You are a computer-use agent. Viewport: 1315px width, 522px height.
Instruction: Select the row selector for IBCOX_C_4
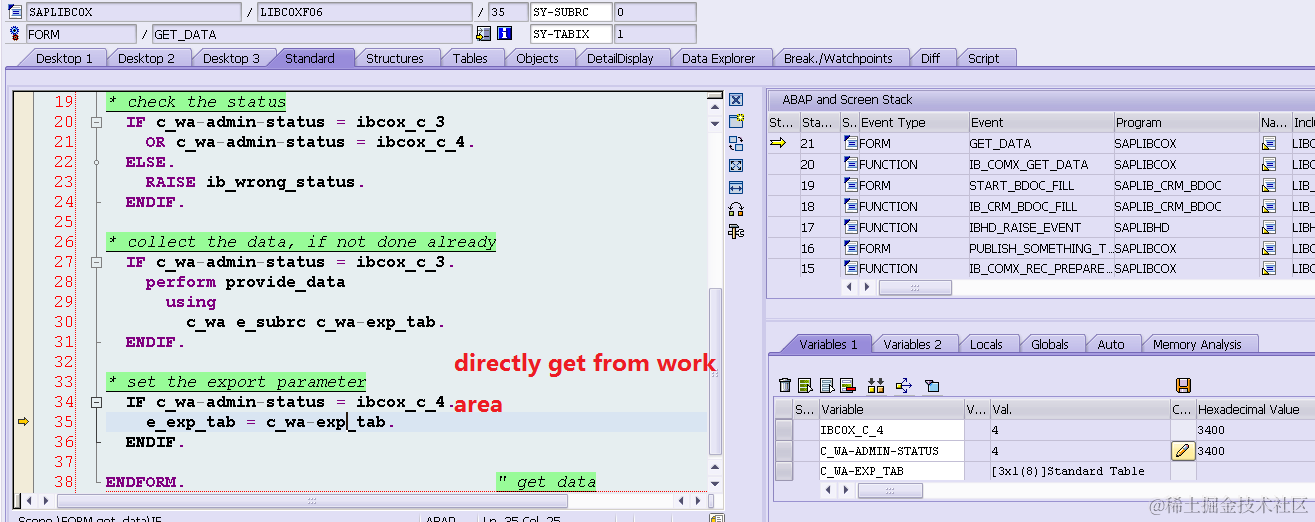(x=784, y=430)
